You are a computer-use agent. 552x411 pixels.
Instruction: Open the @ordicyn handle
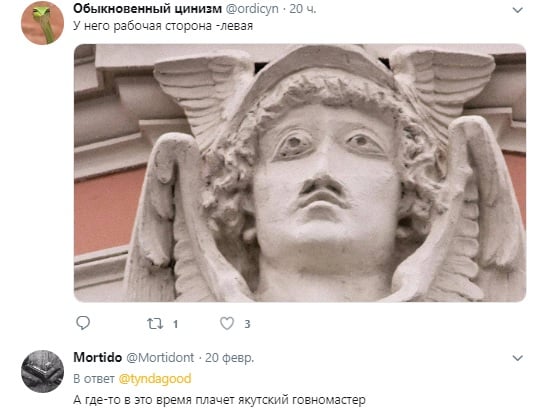pos(252,8)
